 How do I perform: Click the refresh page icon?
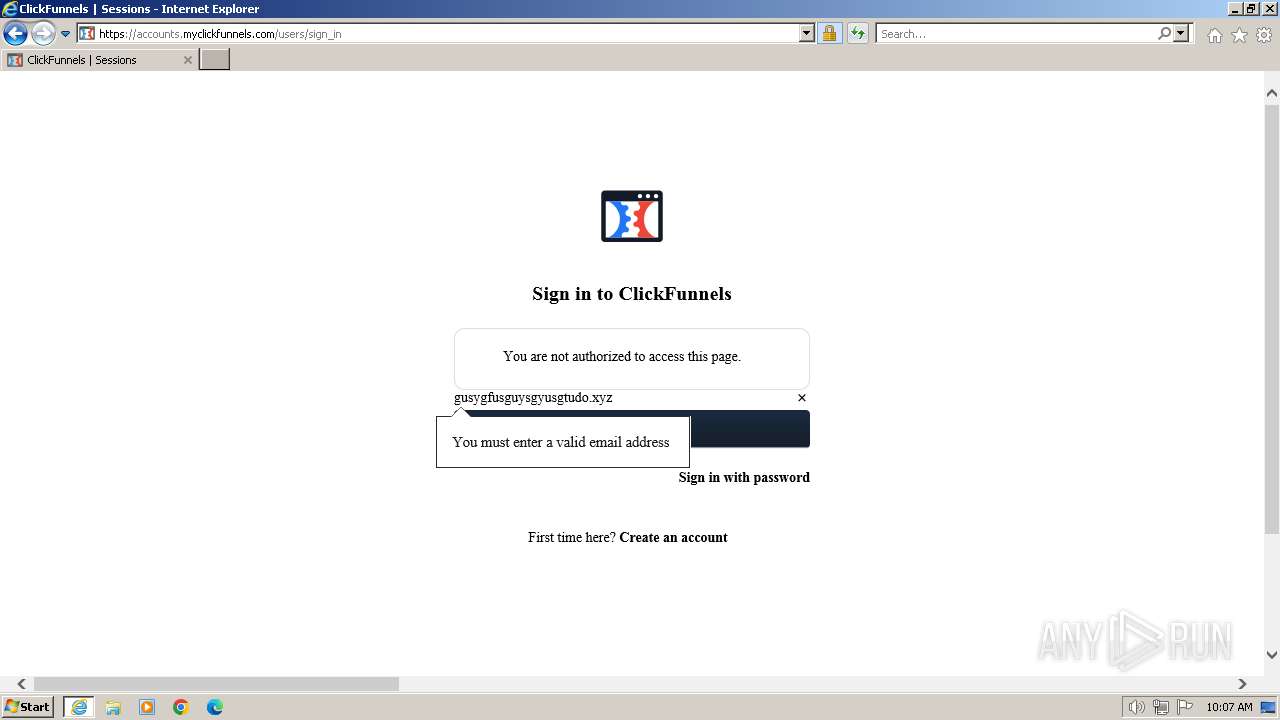[x=857, y=34]
